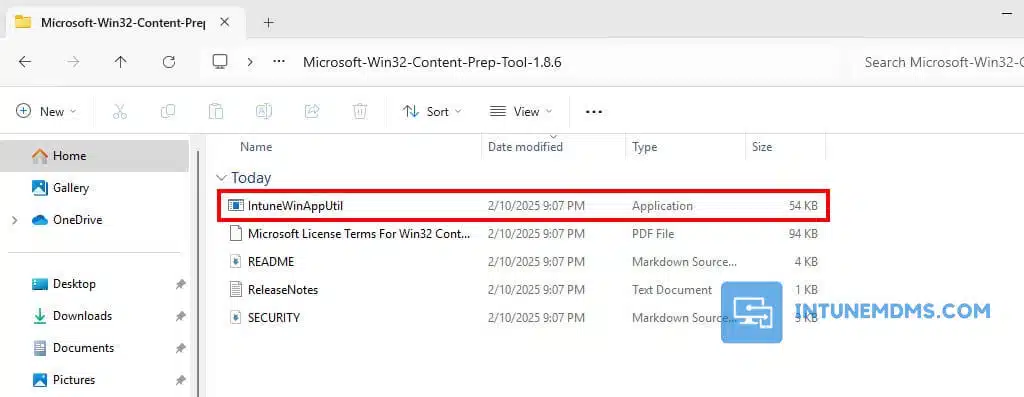Click the Application type cell
The image size is (1024, 397).
[662, 206]
